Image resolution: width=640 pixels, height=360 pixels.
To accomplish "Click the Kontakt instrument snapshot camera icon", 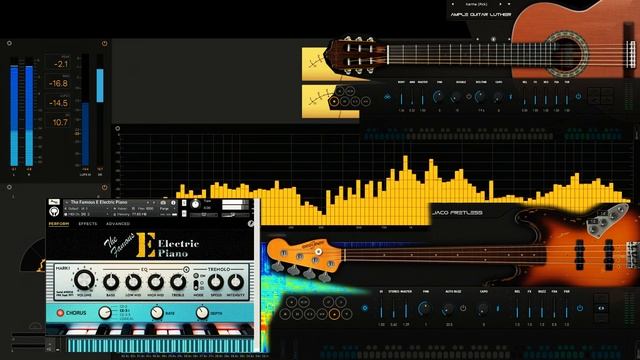I will [x=163, y=202].
